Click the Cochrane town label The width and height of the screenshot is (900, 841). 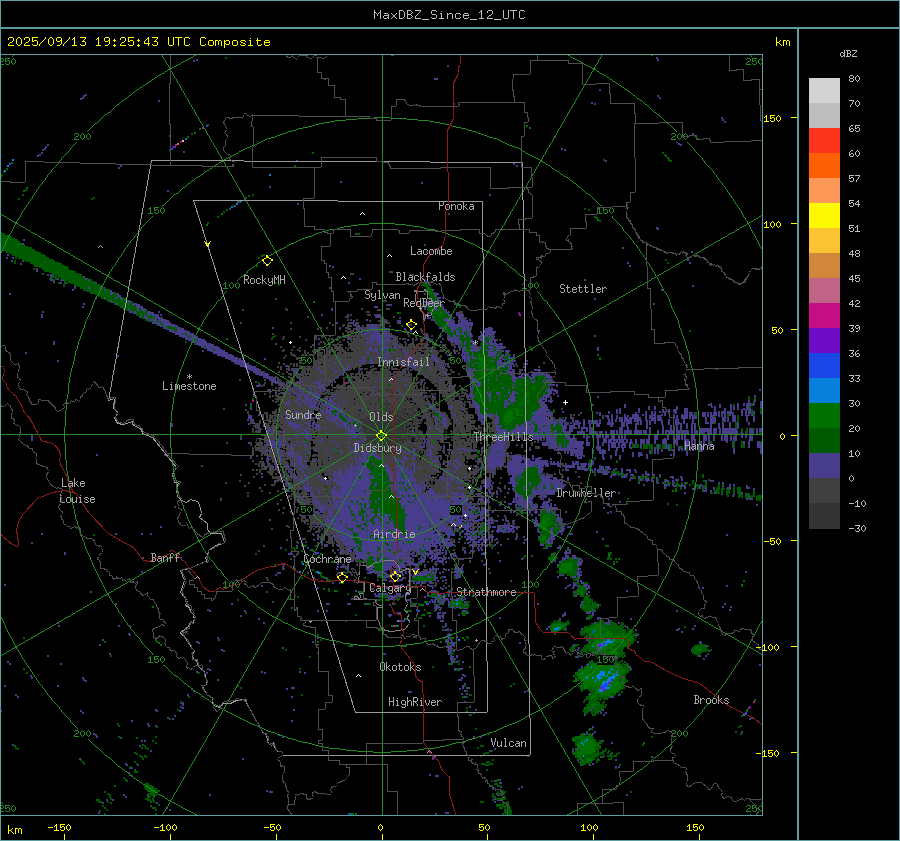[327, 559]
